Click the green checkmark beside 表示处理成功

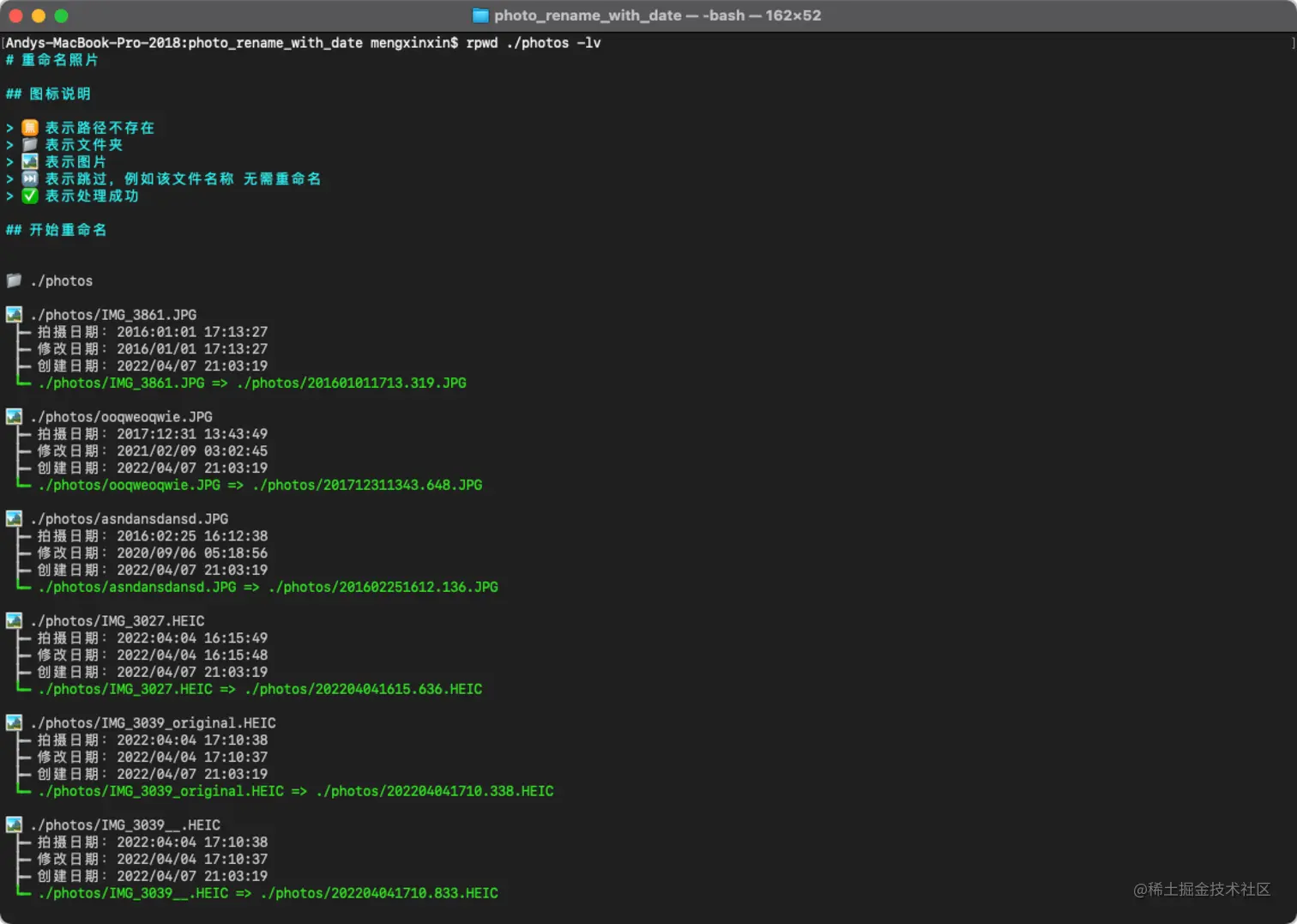click(30, 196)
